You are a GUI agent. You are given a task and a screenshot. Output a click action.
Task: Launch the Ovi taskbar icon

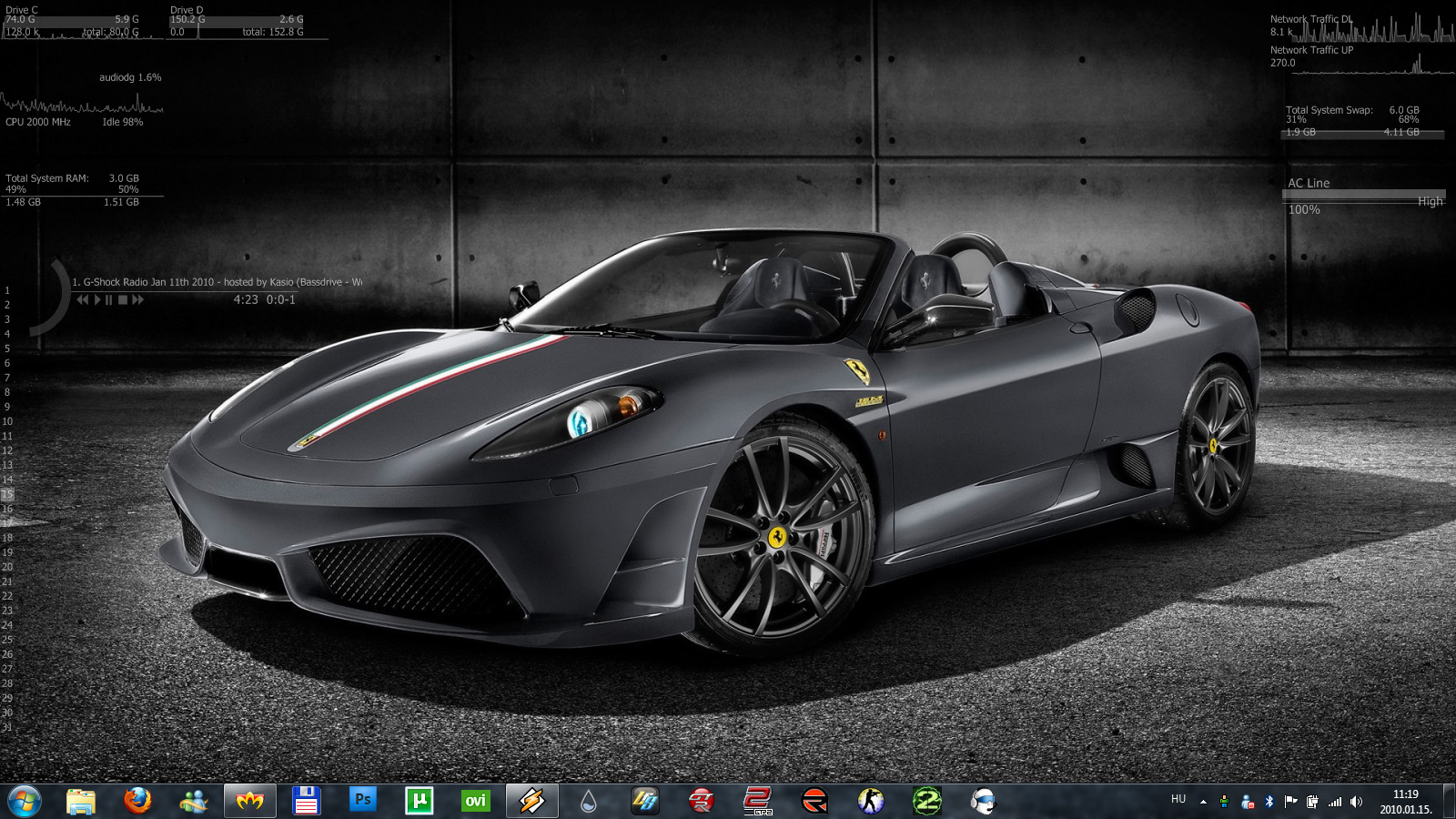tap(475, 801)
